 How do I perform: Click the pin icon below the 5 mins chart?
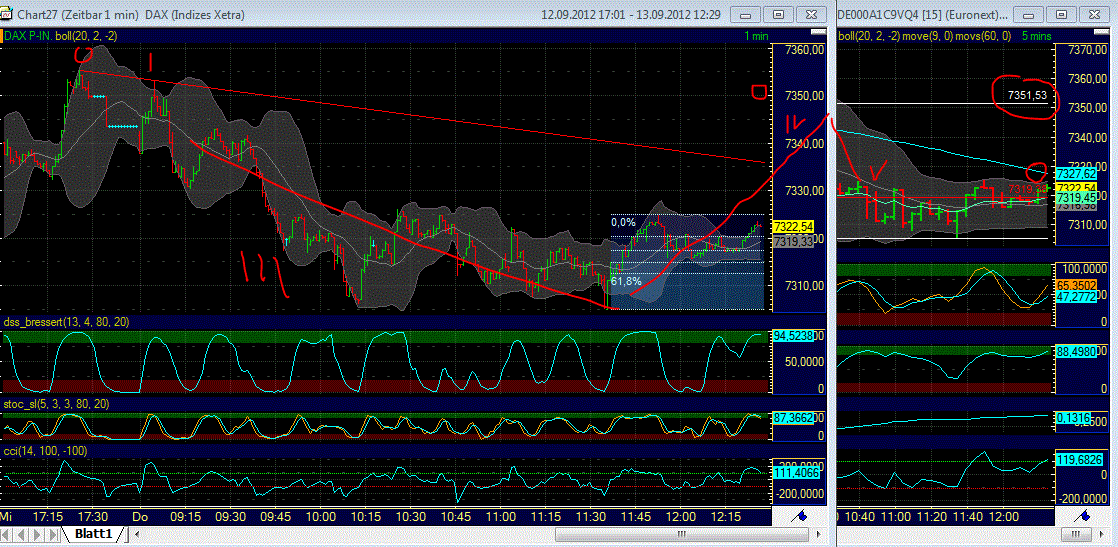tap(1082, 516)
